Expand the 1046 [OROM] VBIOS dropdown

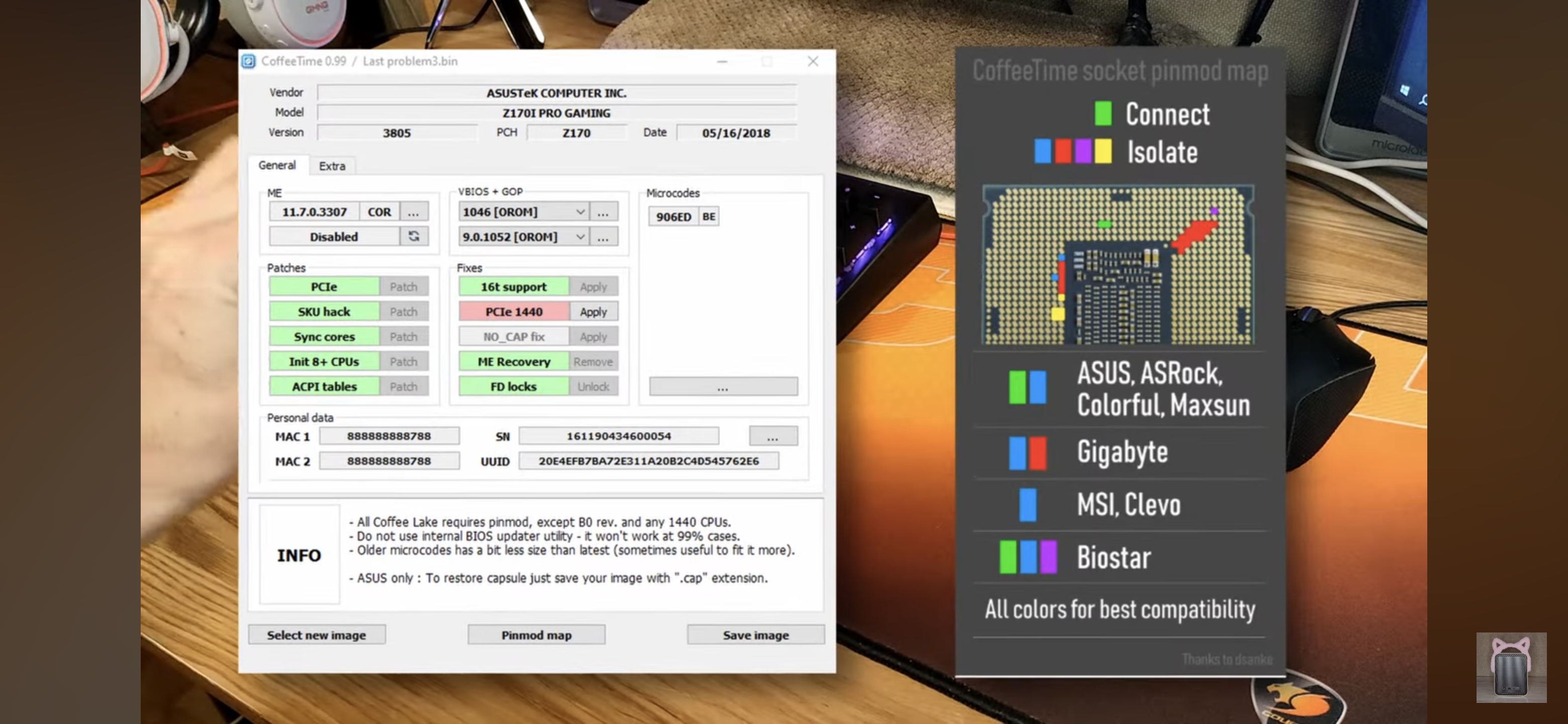click(580, 212)
